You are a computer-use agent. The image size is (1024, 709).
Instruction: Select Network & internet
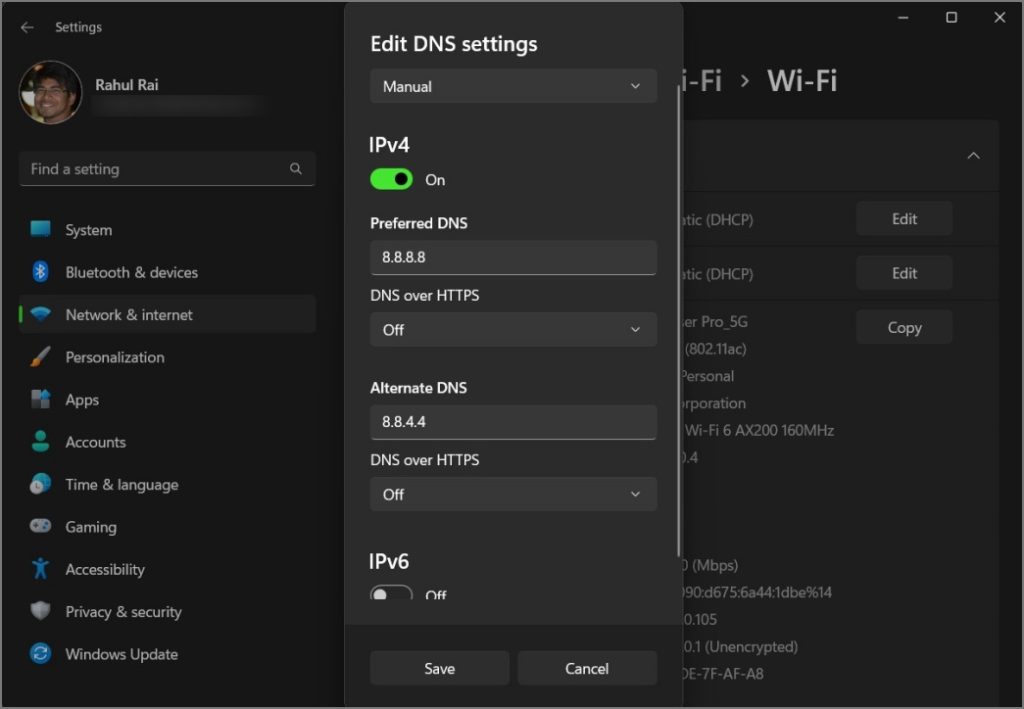pyautogui.click(x=167, y=315)
